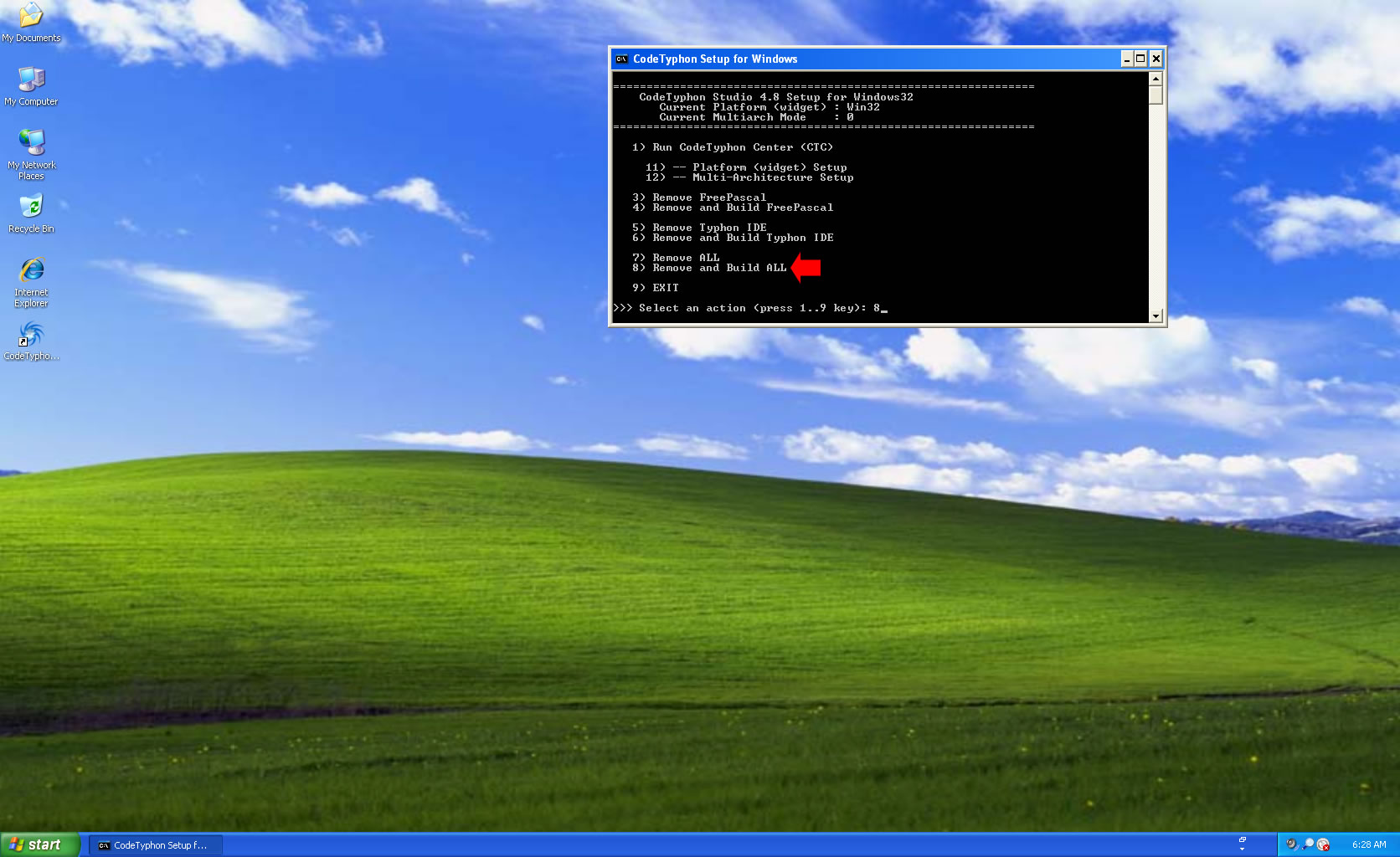This screenshot has width=1400, height=857.
Task: Select the My Network Places desktop icon
Action: (x=31, y=155)
